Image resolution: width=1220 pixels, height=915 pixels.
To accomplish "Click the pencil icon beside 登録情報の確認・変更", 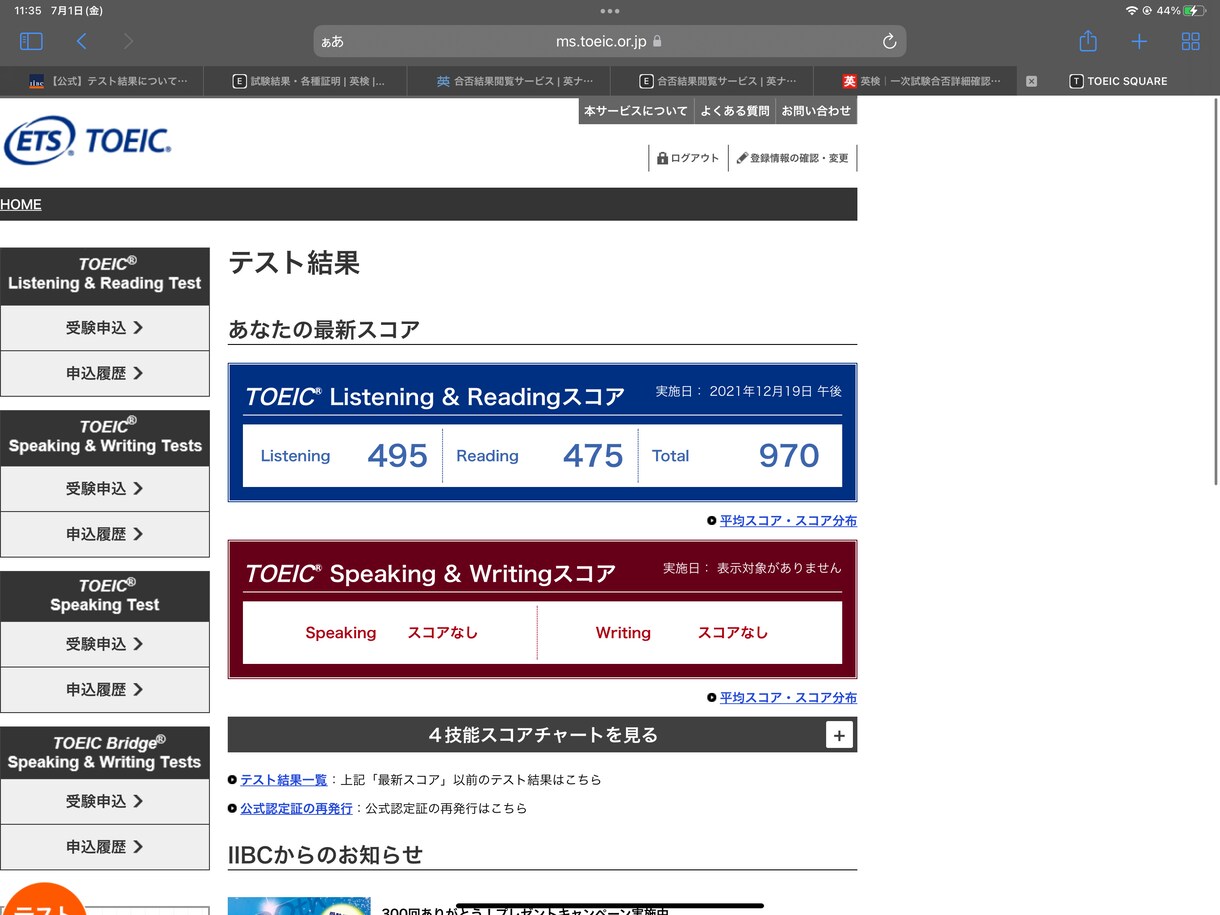I will [x=740, y=158].
